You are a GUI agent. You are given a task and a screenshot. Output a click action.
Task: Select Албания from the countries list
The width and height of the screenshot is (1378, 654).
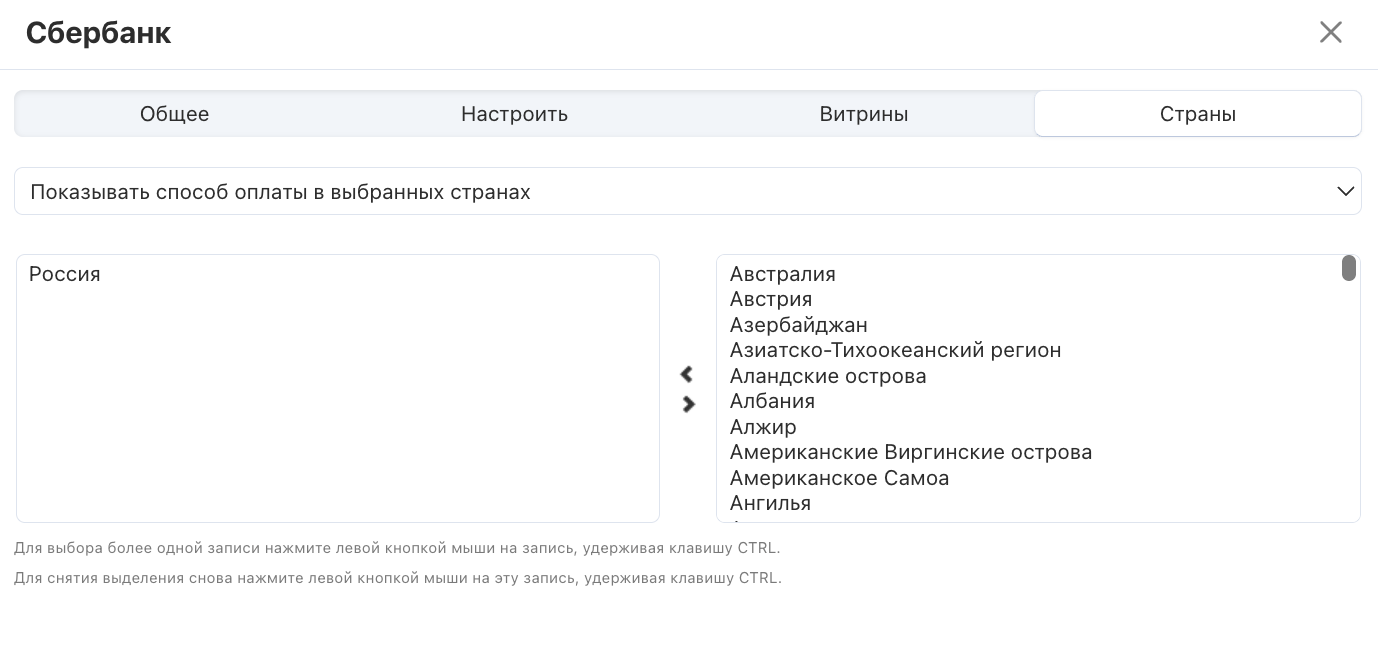tap(772, 401)
